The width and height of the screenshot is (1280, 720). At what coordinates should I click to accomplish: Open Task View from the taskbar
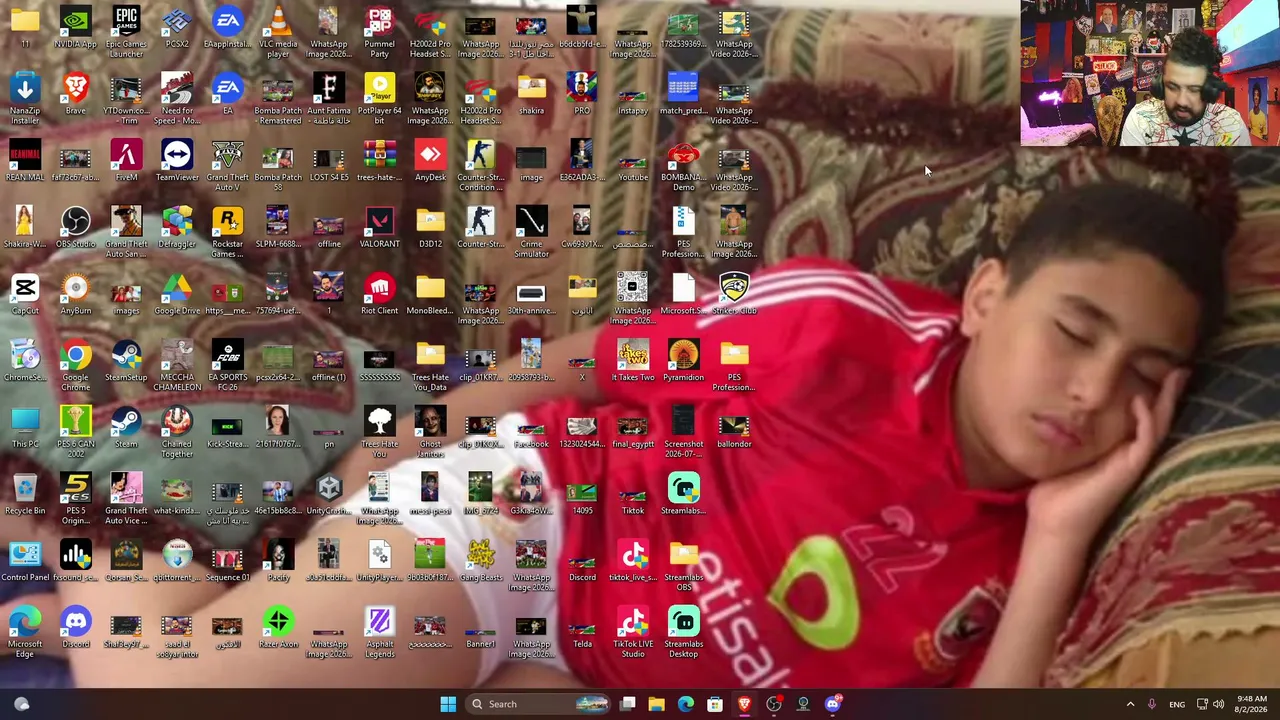pos(627,704)
